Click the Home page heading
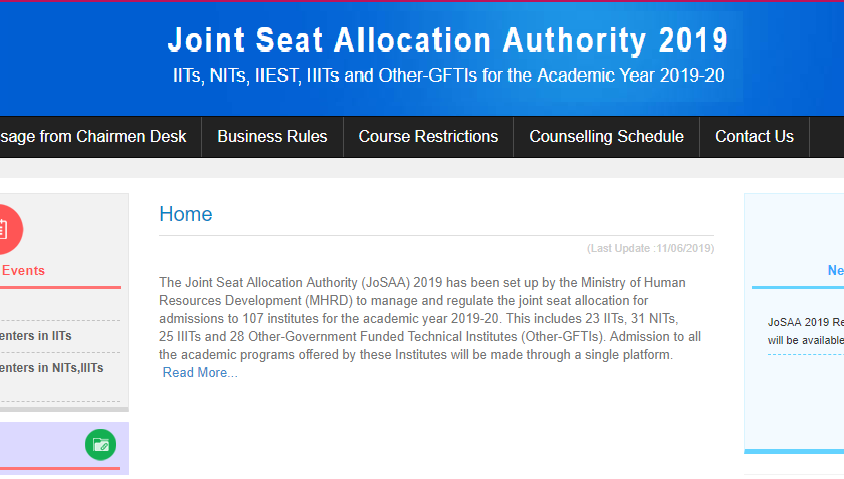This screenshot has width=844, height=479. point(186,214)
